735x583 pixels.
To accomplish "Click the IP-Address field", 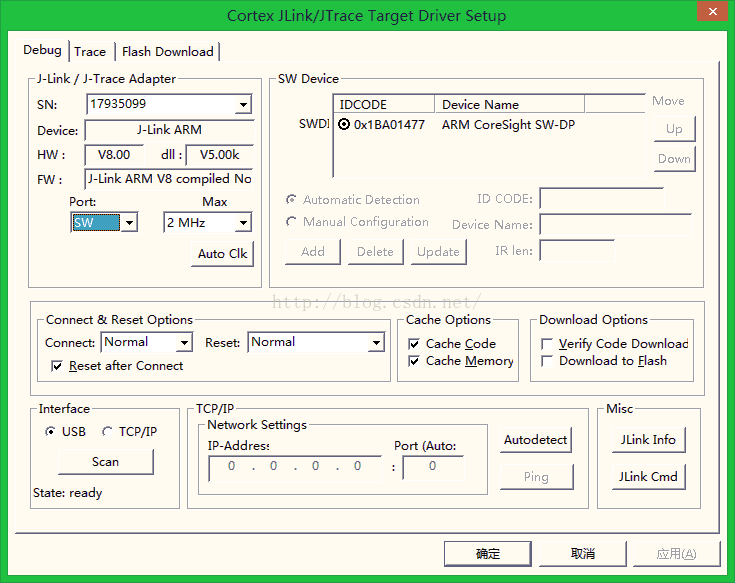I will point(295,467).
